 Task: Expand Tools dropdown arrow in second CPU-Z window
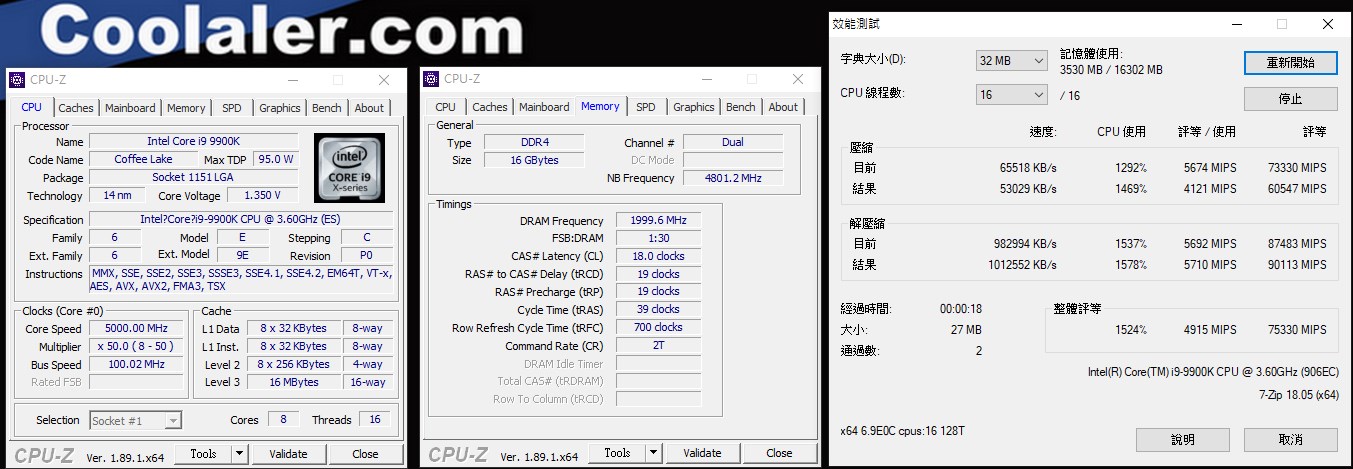tap(653, 453)
